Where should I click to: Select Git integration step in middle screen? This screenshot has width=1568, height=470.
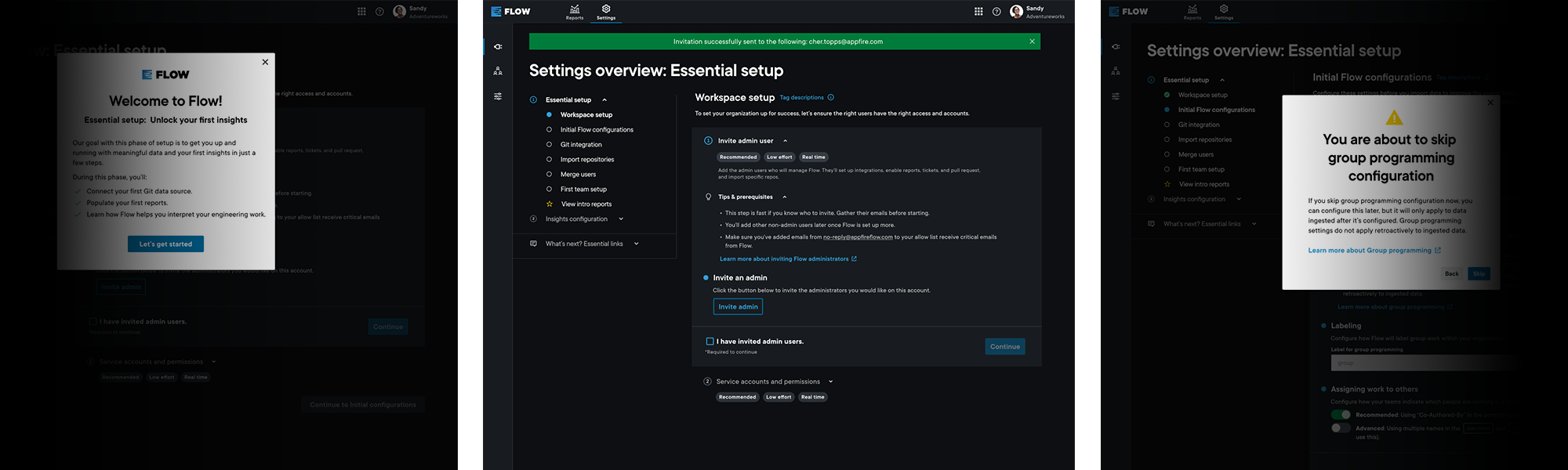(581, 145)
